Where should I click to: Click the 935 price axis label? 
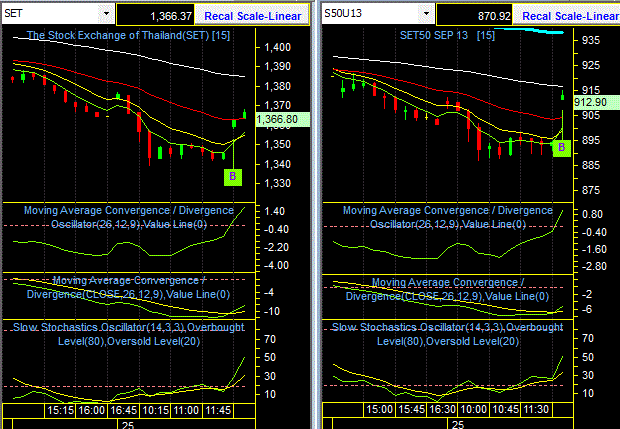[591, 40]
